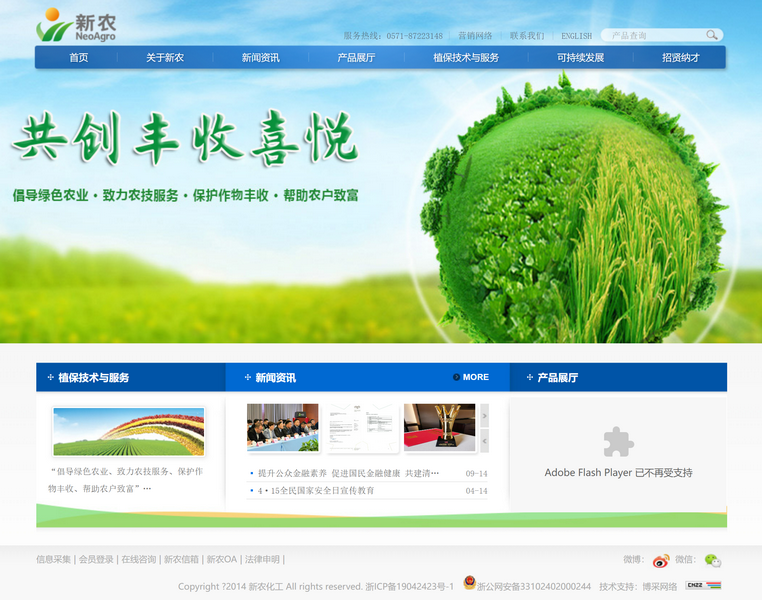Screen dimensions: 762x600
Task: Open the Weibo icon in footer
Action: pos(660,561)
